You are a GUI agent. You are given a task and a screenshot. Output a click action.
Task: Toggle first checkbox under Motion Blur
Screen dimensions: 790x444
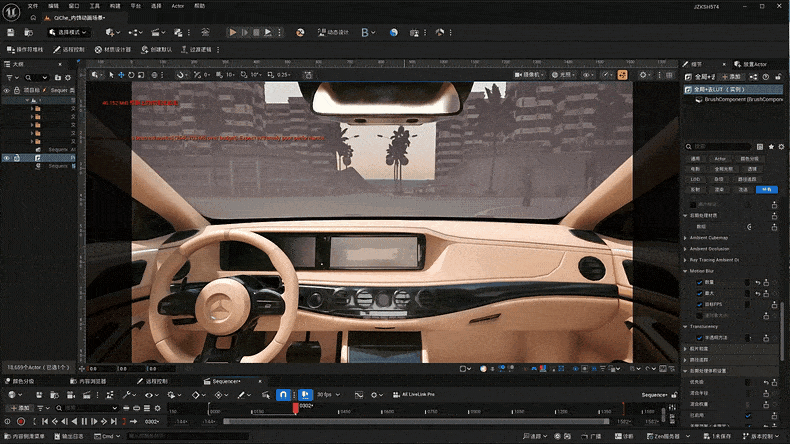[699, 282]
